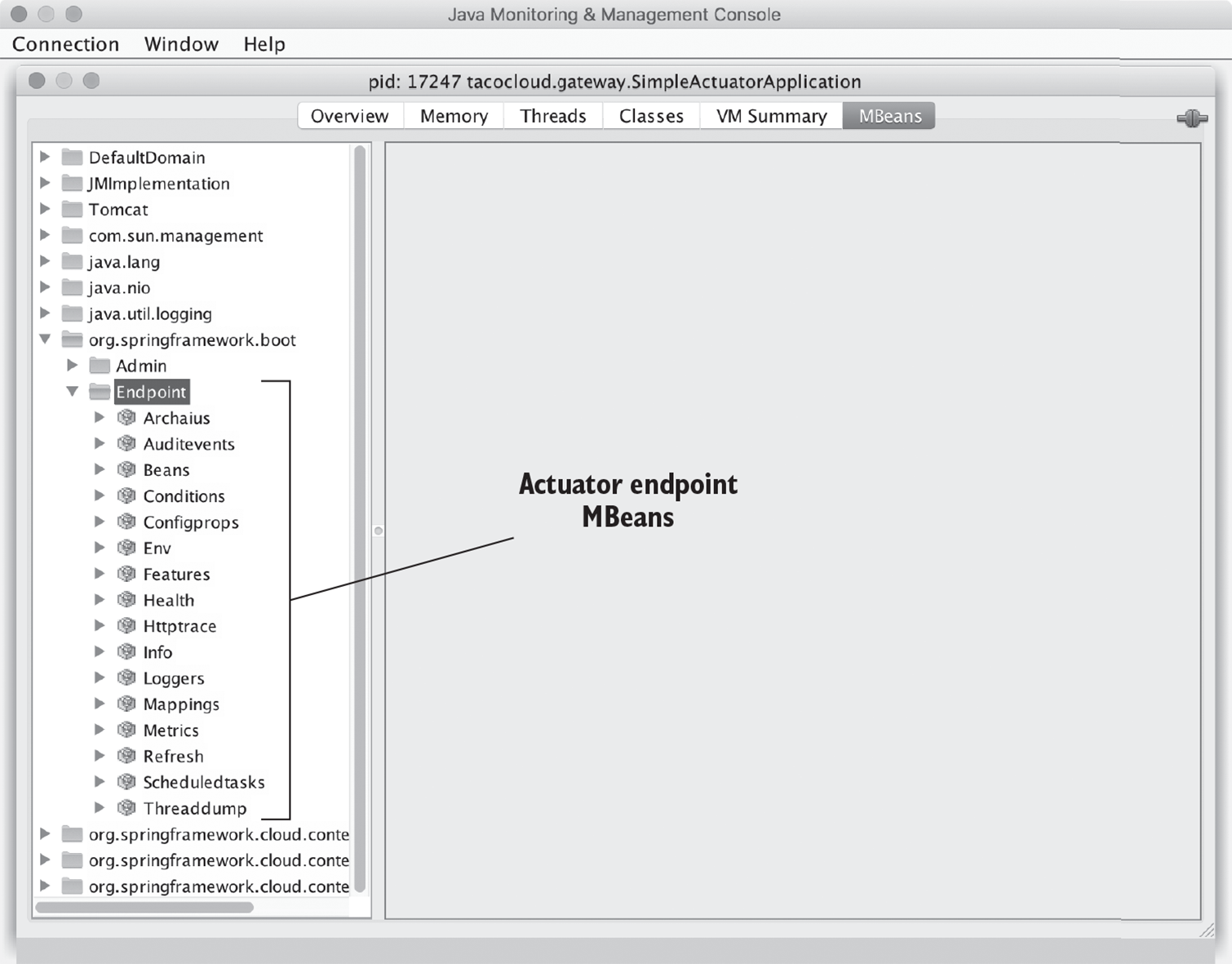Click the Loggers MBean icon

(126, 677)
